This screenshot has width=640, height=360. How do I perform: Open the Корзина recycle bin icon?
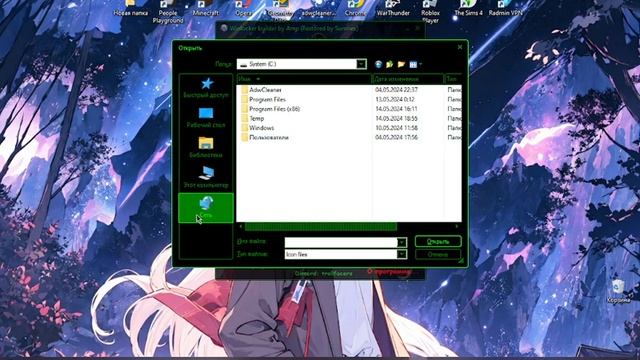[x=618, y=291]
